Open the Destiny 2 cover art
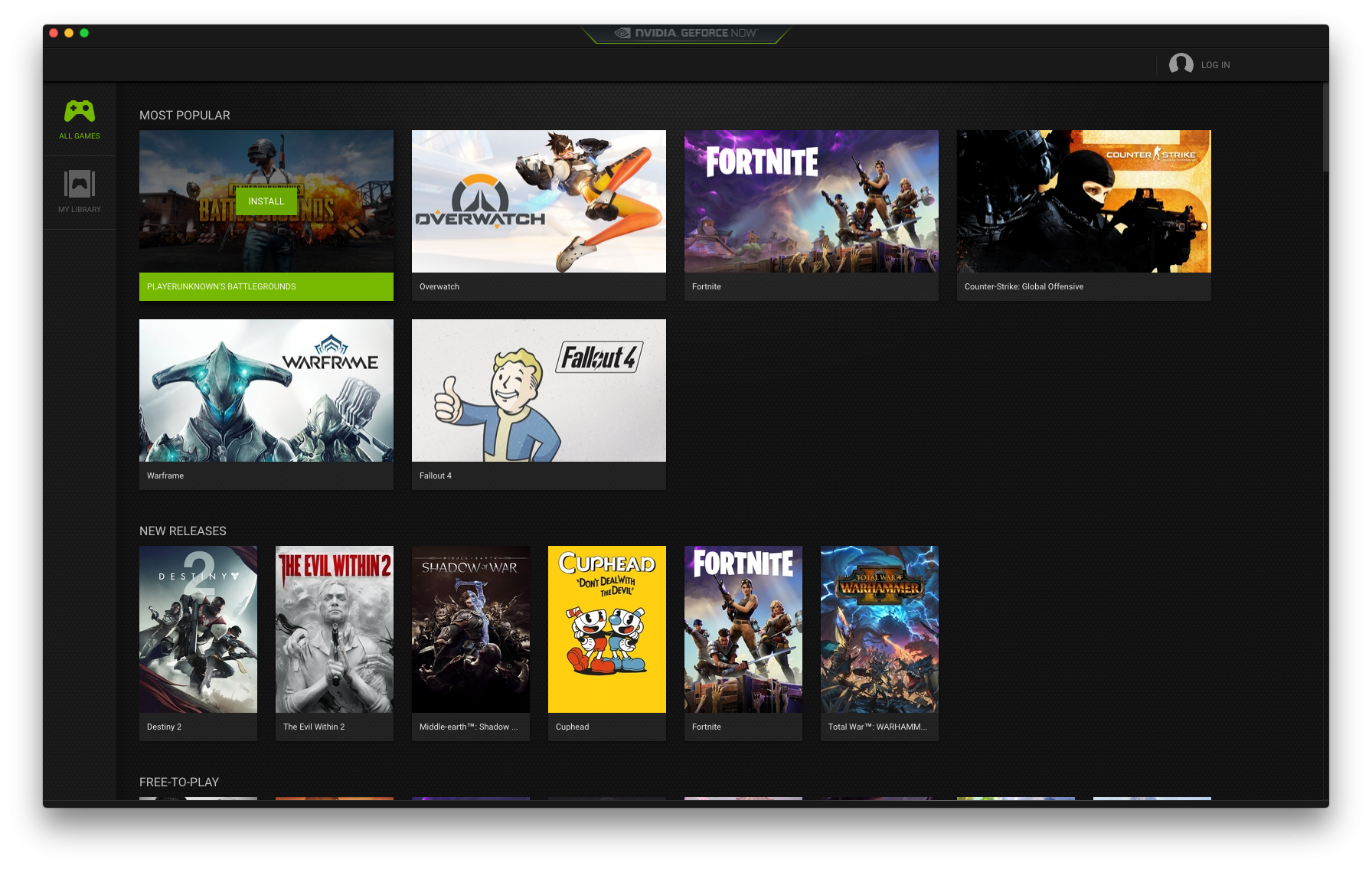Viewport: 1372px width, 869px height. point(198,629)
